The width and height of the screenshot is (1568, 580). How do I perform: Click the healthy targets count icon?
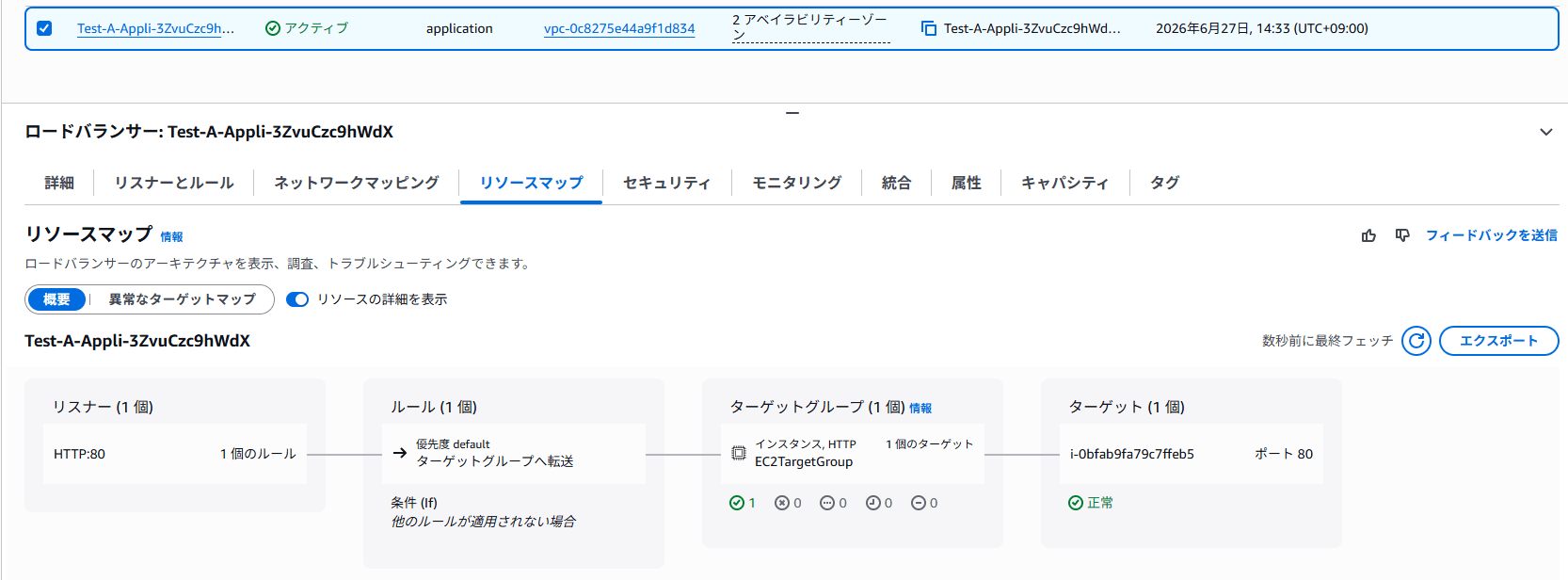click(x=737, y=503)
